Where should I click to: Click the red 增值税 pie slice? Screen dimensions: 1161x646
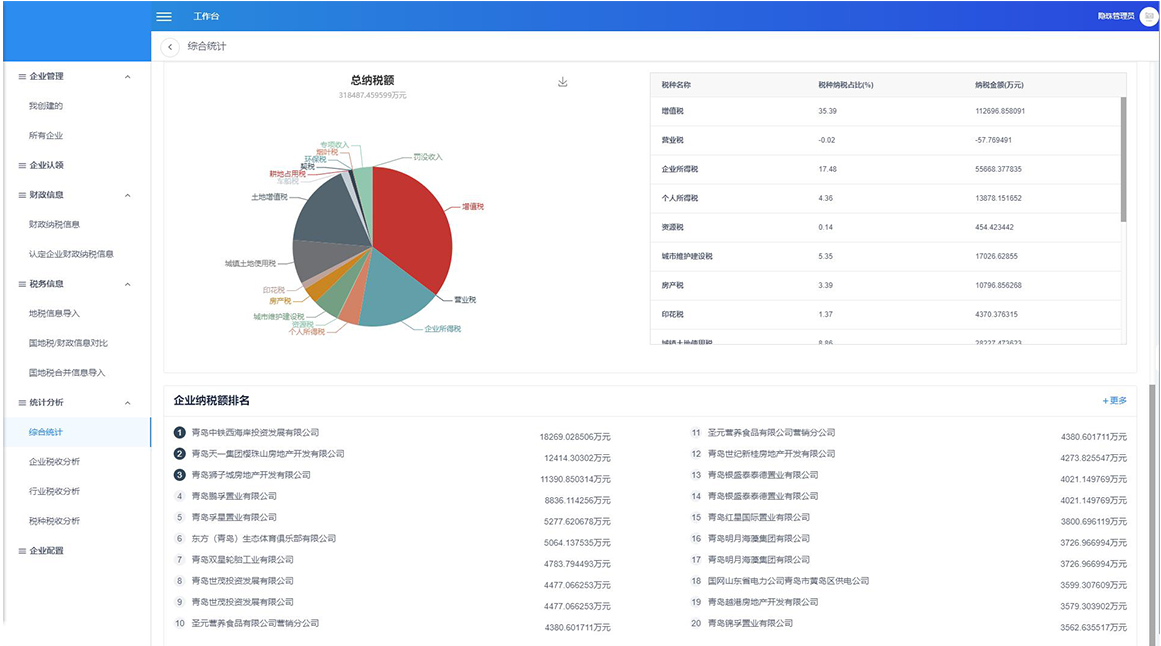(410, 225)
